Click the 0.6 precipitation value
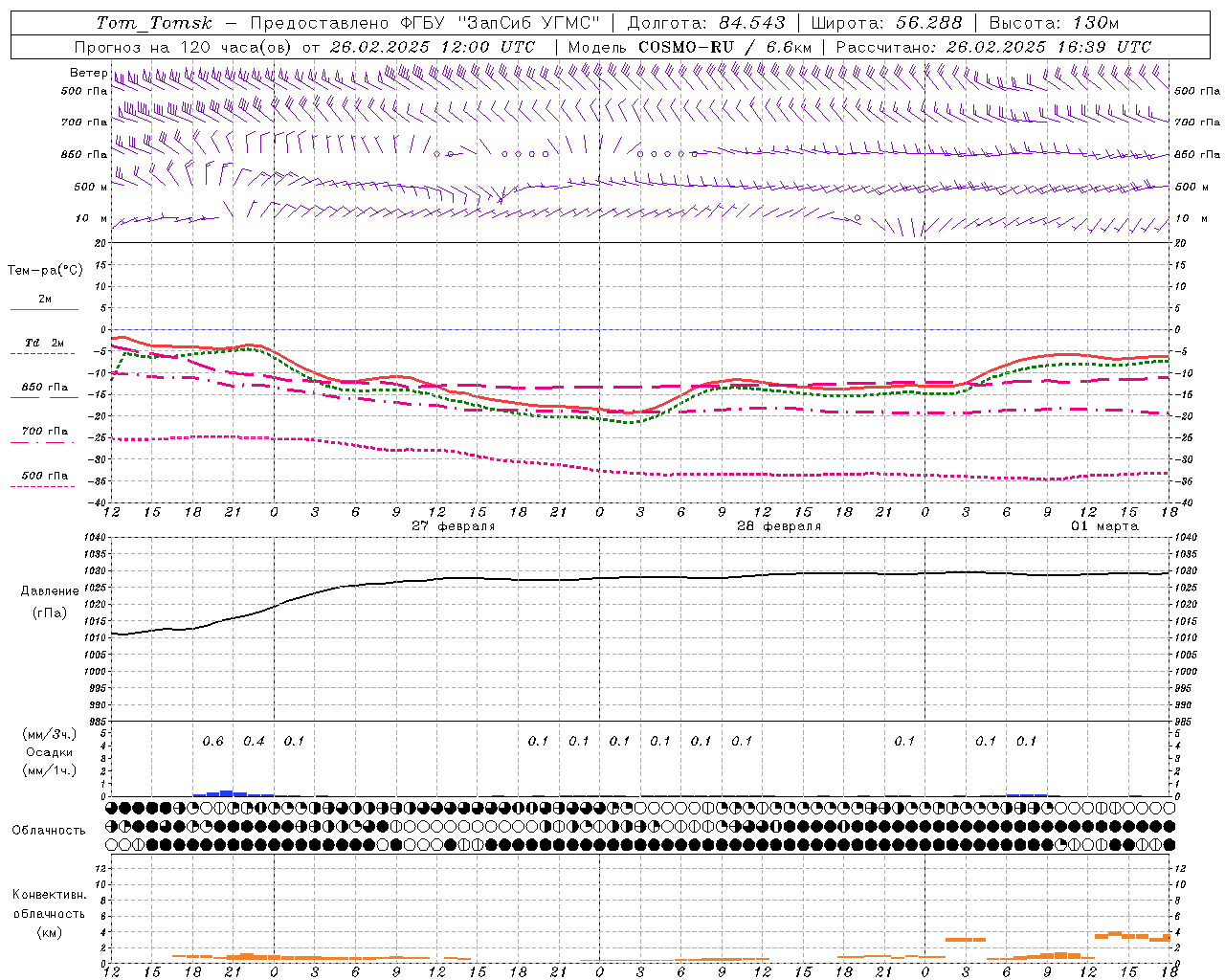The image size is (1225, 980). [212, 742]
